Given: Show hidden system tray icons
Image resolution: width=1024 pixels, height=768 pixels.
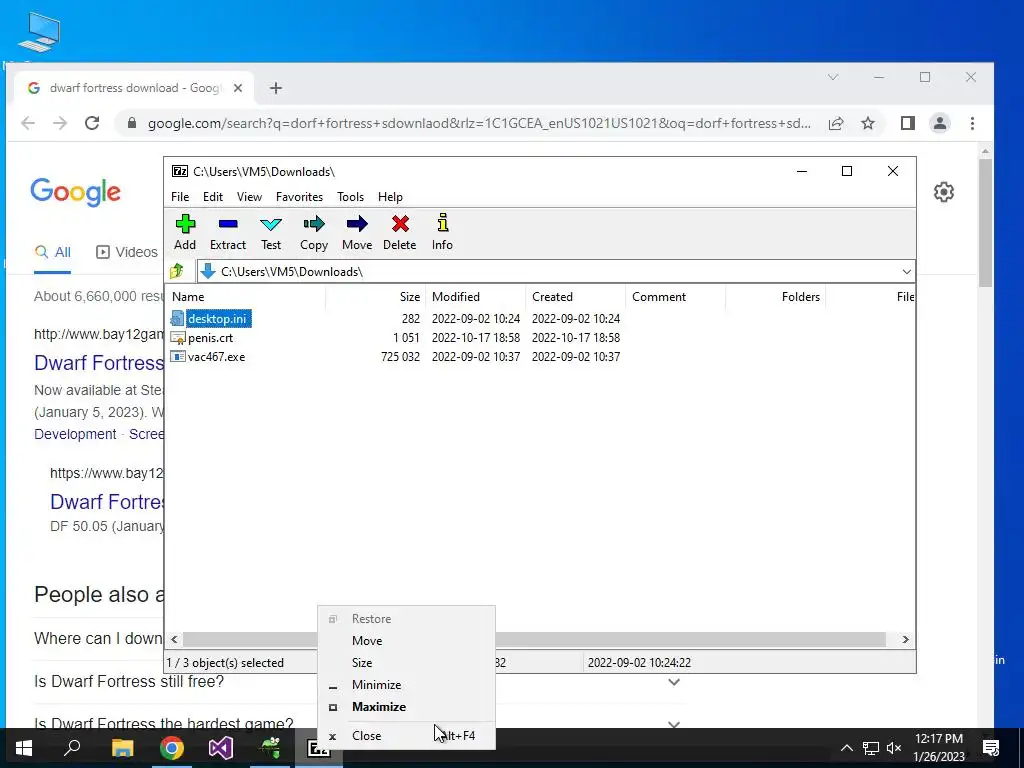Looking at the screenshot, I should (846, 748).
